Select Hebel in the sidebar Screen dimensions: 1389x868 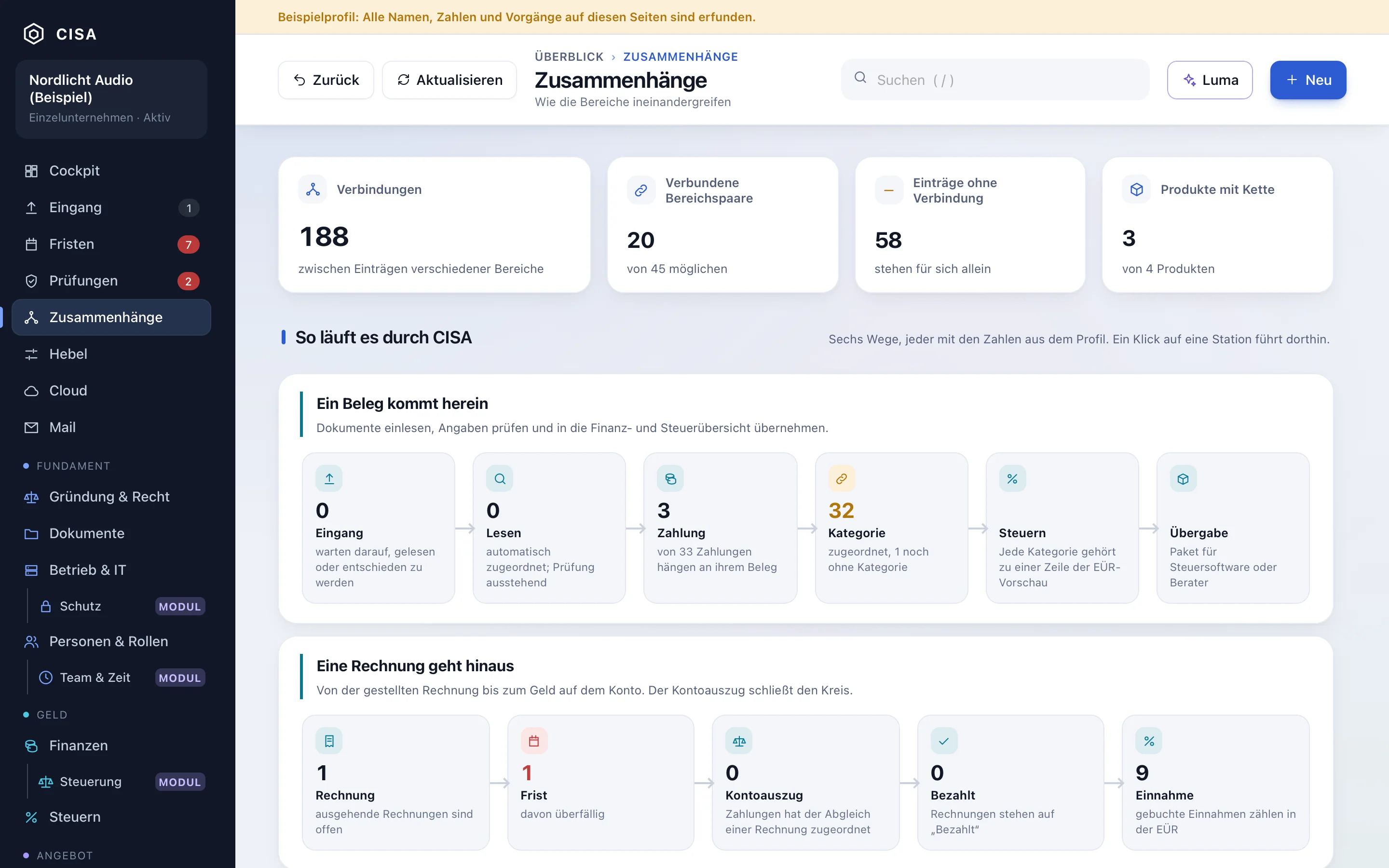pyautogui.click(x=111, y=353)
